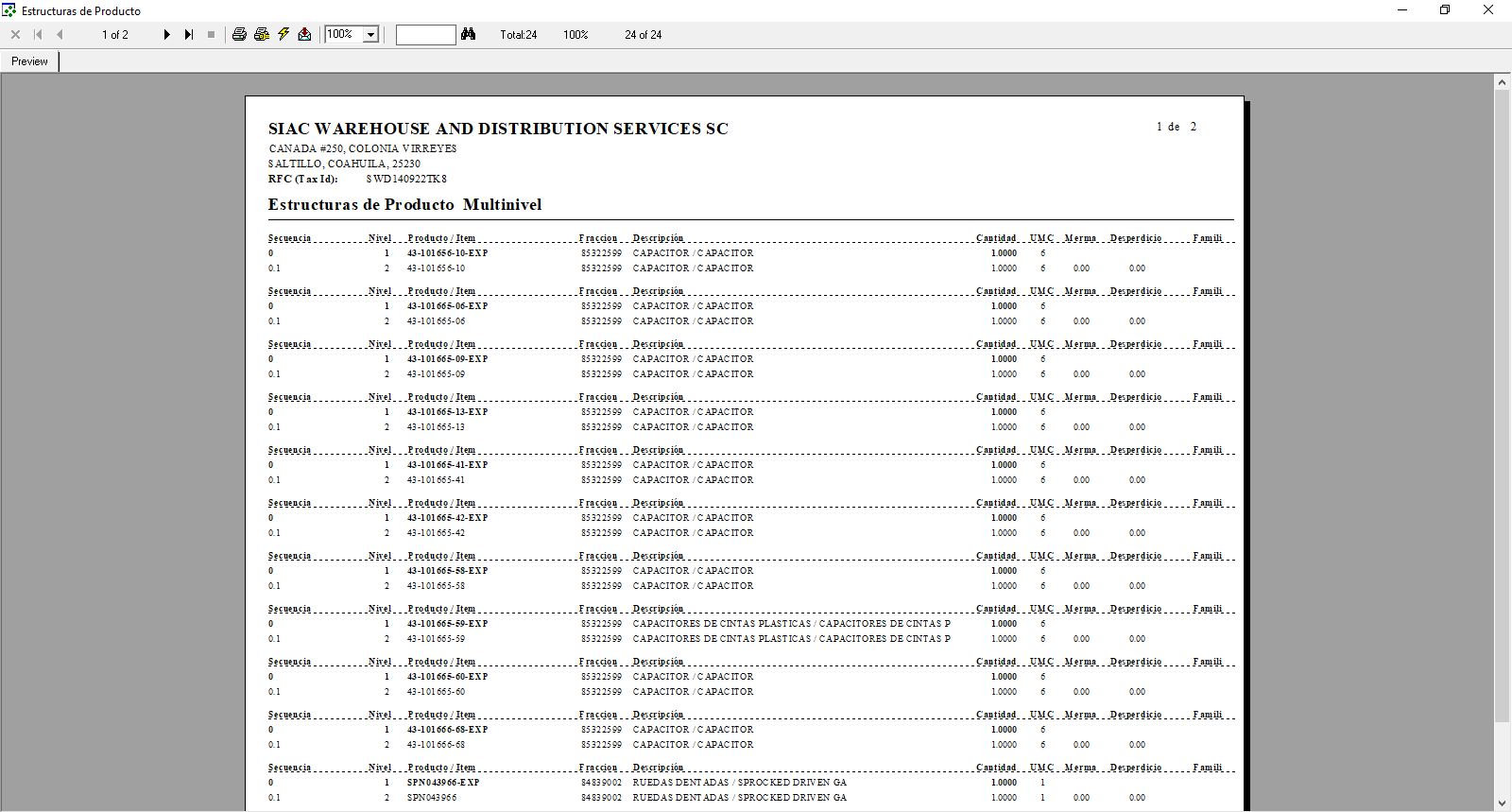
Task: Open the zoom level dropdown arrow
Action: [x=370, y=35]
